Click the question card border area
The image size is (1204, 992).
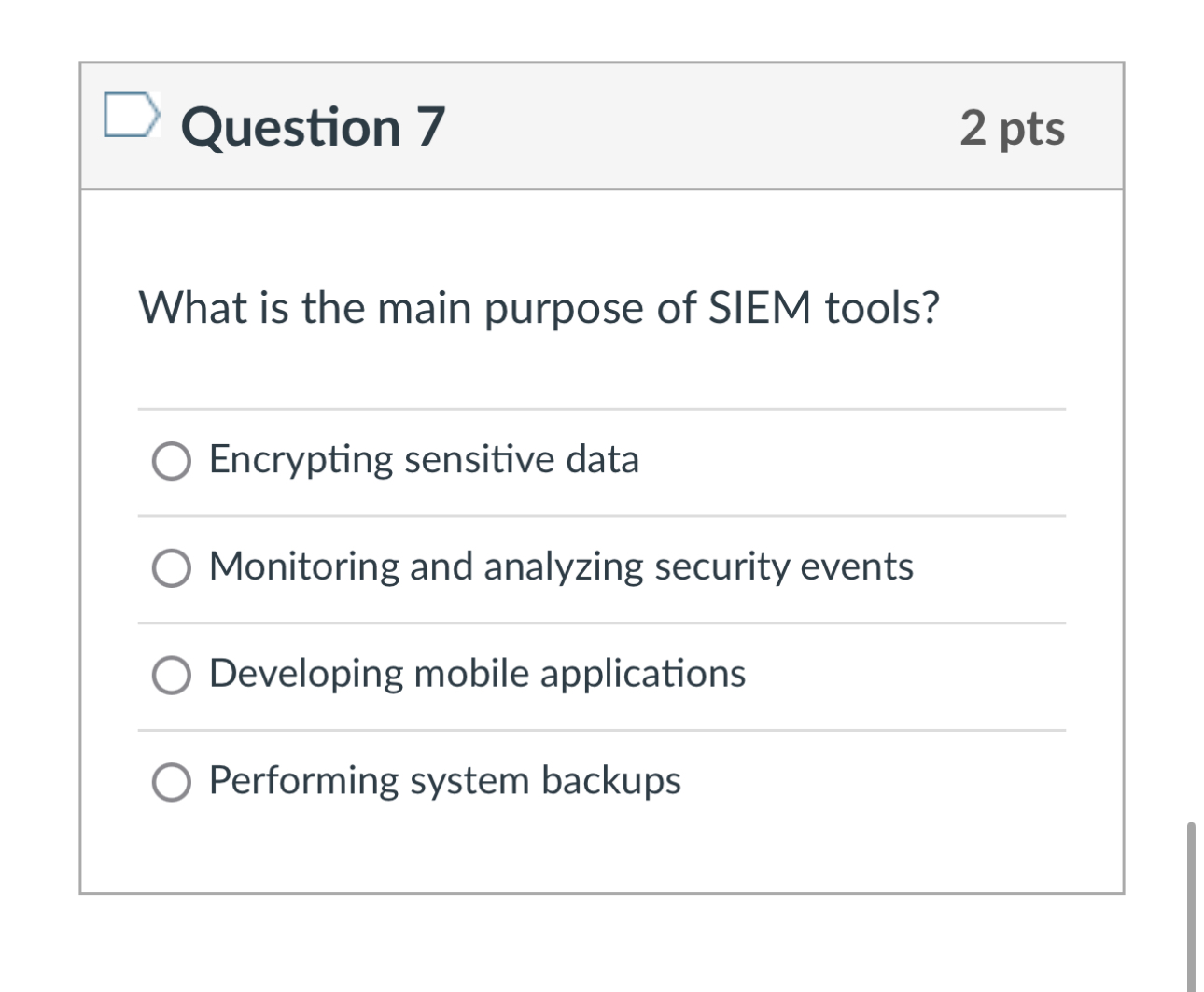[x=81, y=467]
